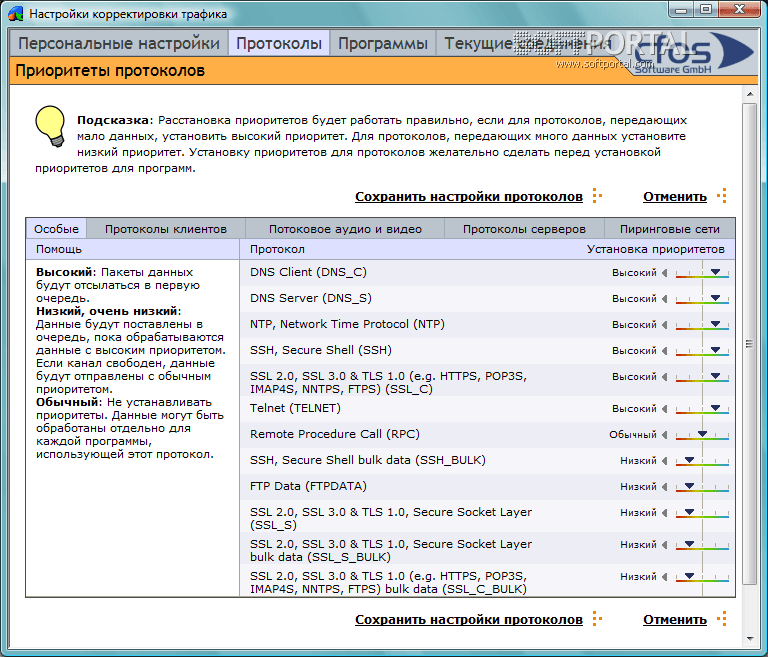Adjust SSL_C priority slider
This screenshot has width=768, height=657.
point(702,377)
